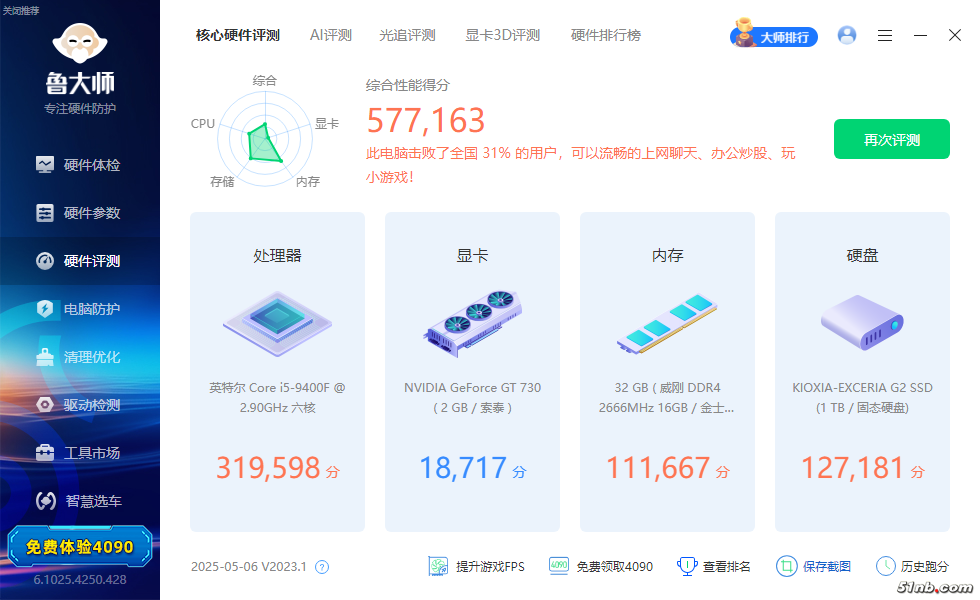The width and height of the screenshot is (980, 600).
Task: Open the hardware parameters (硬件参数) sidebar icon
Action: [45, 213]
